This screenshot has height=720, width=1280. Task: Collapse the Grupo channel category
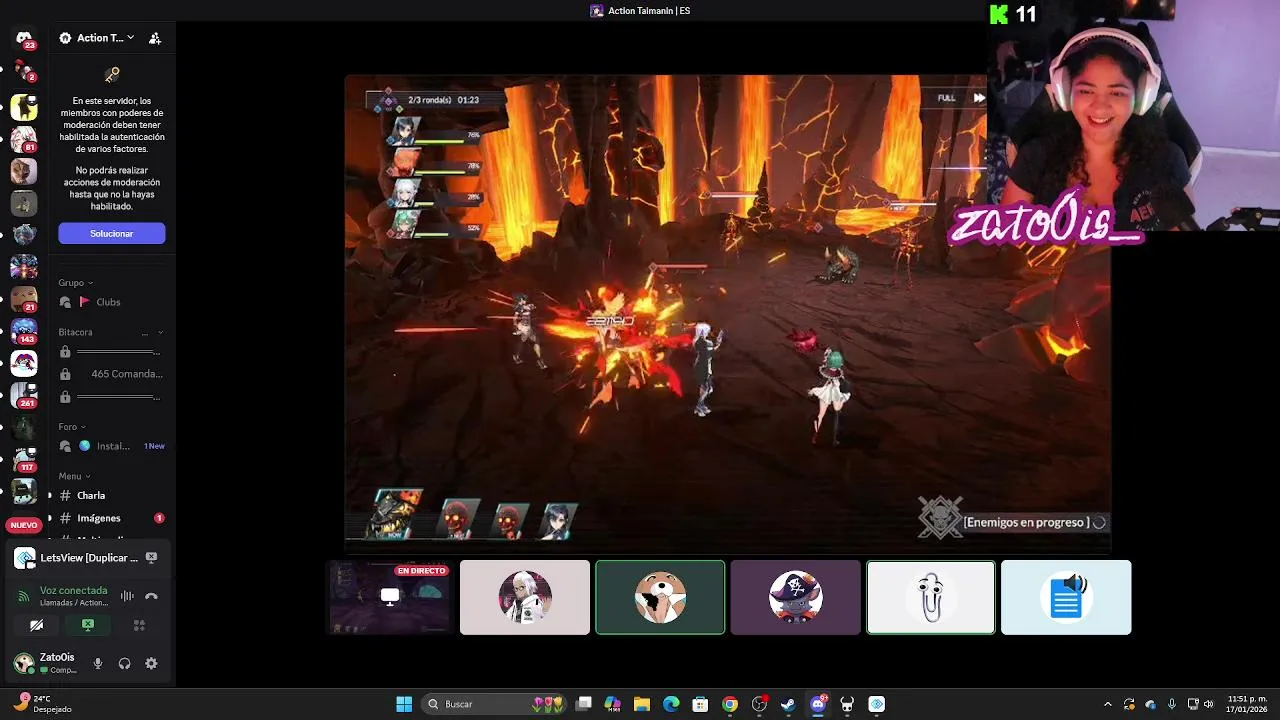click(x=75, y=283)
